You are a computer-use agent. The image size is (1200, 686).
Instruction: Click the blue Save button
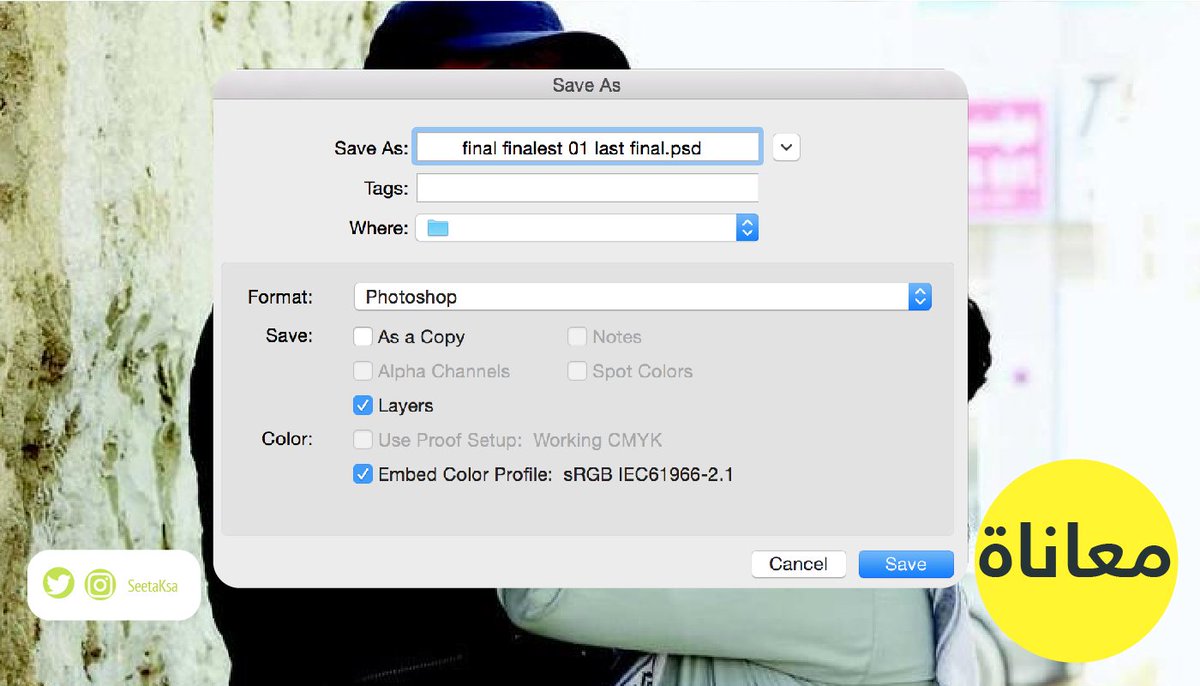(x=906, y=564)
